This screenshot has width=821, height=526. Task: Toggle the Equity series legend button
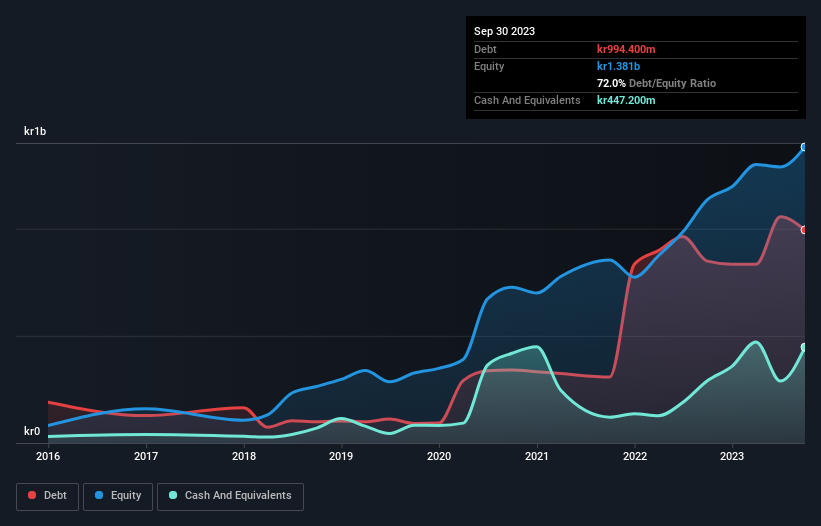point(118,496)
